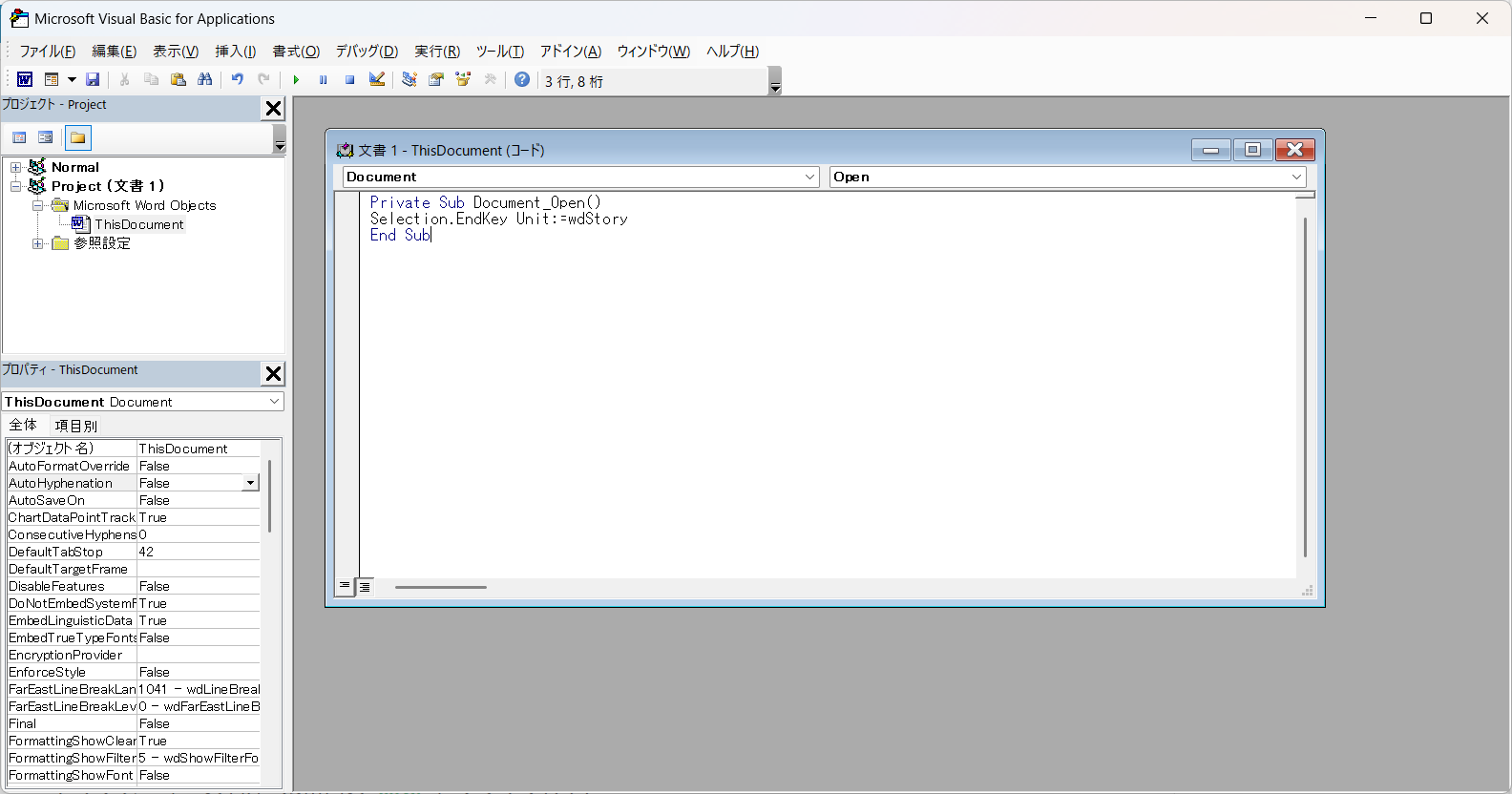Toggle Folders view in the Project panel
Screen dimensions: 1512x794
(x=78, y=138)
